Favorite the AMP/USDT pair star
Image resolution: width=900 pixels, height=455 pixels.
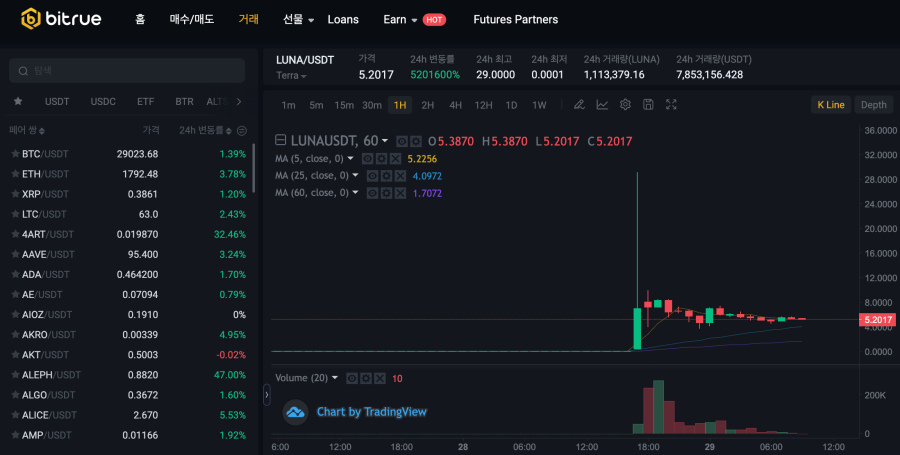(15, 435)
